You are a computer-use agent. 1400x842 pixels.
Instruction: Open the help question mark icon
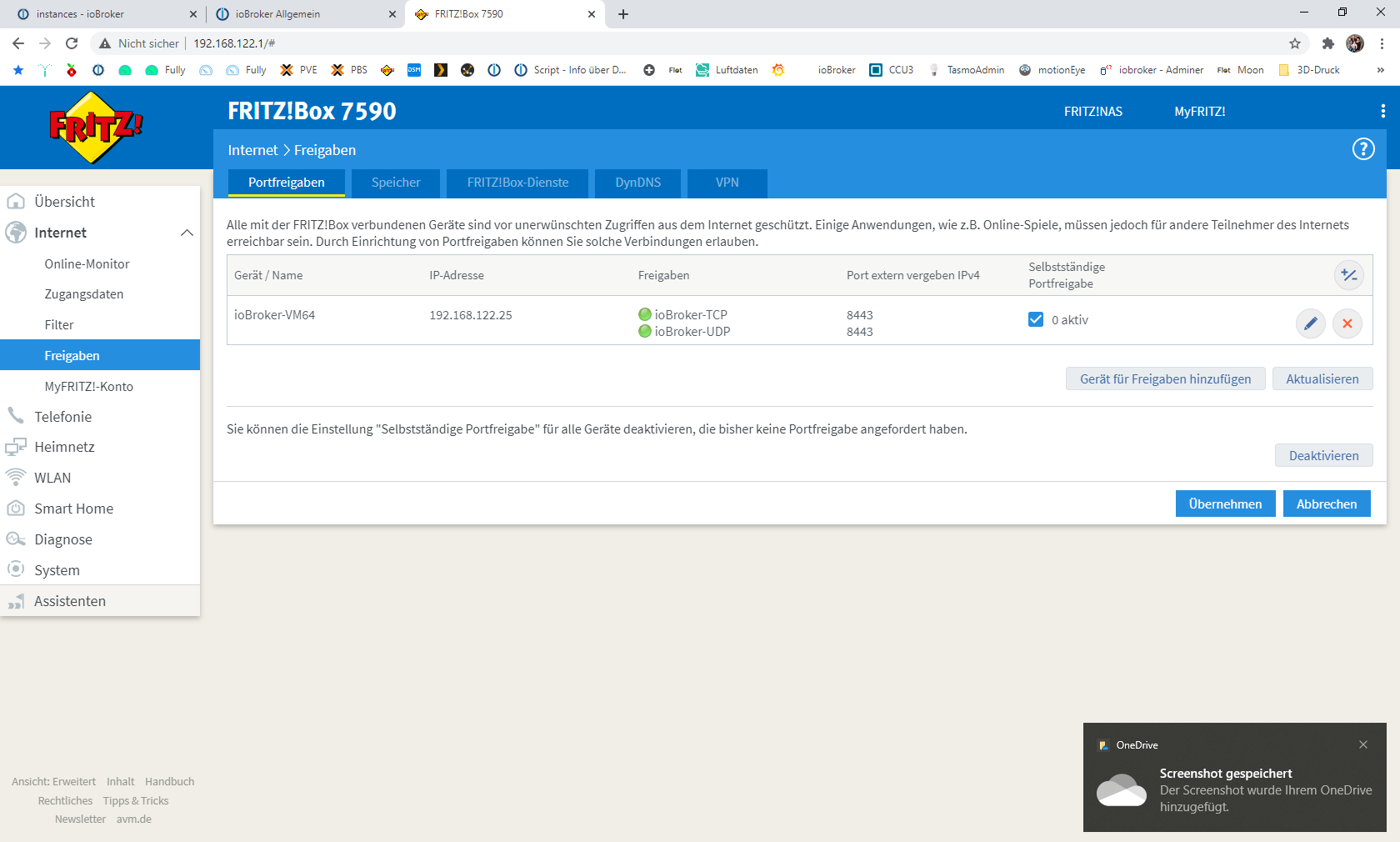(x=1363, y=149)
